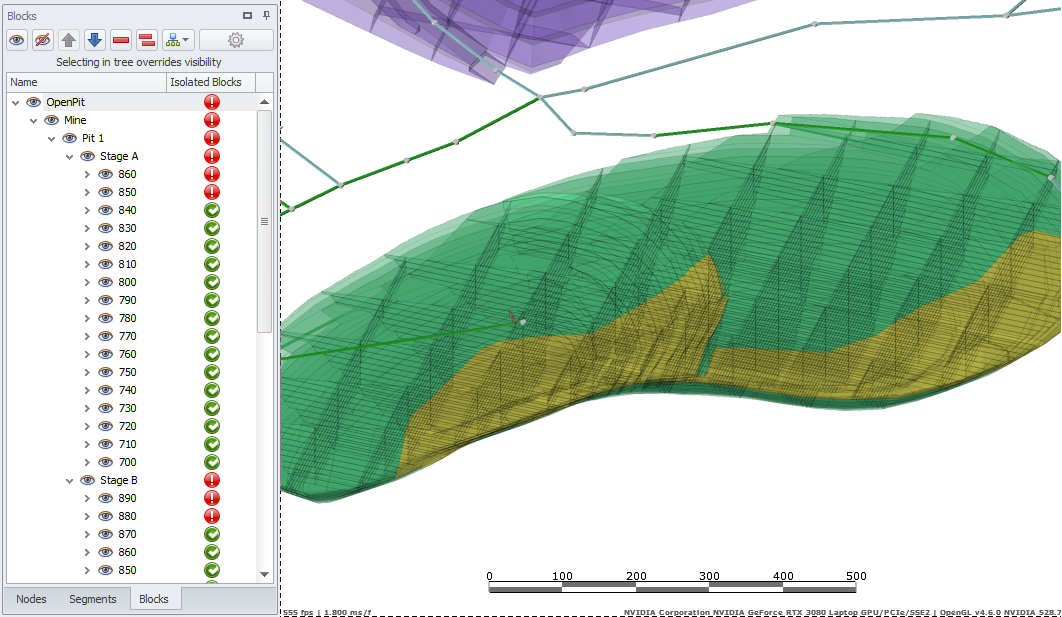This screenshot has height=617, width=1062.
Task: Click the gray up arrow button
Action: (x=69, y=40)
